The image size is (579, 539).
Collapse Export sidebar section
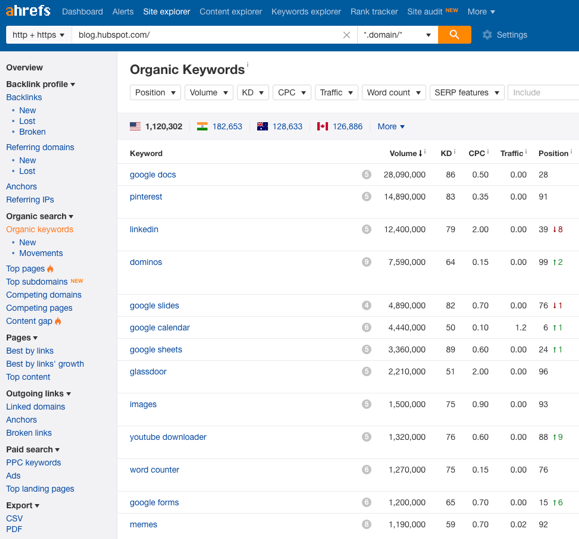point(23,505)
